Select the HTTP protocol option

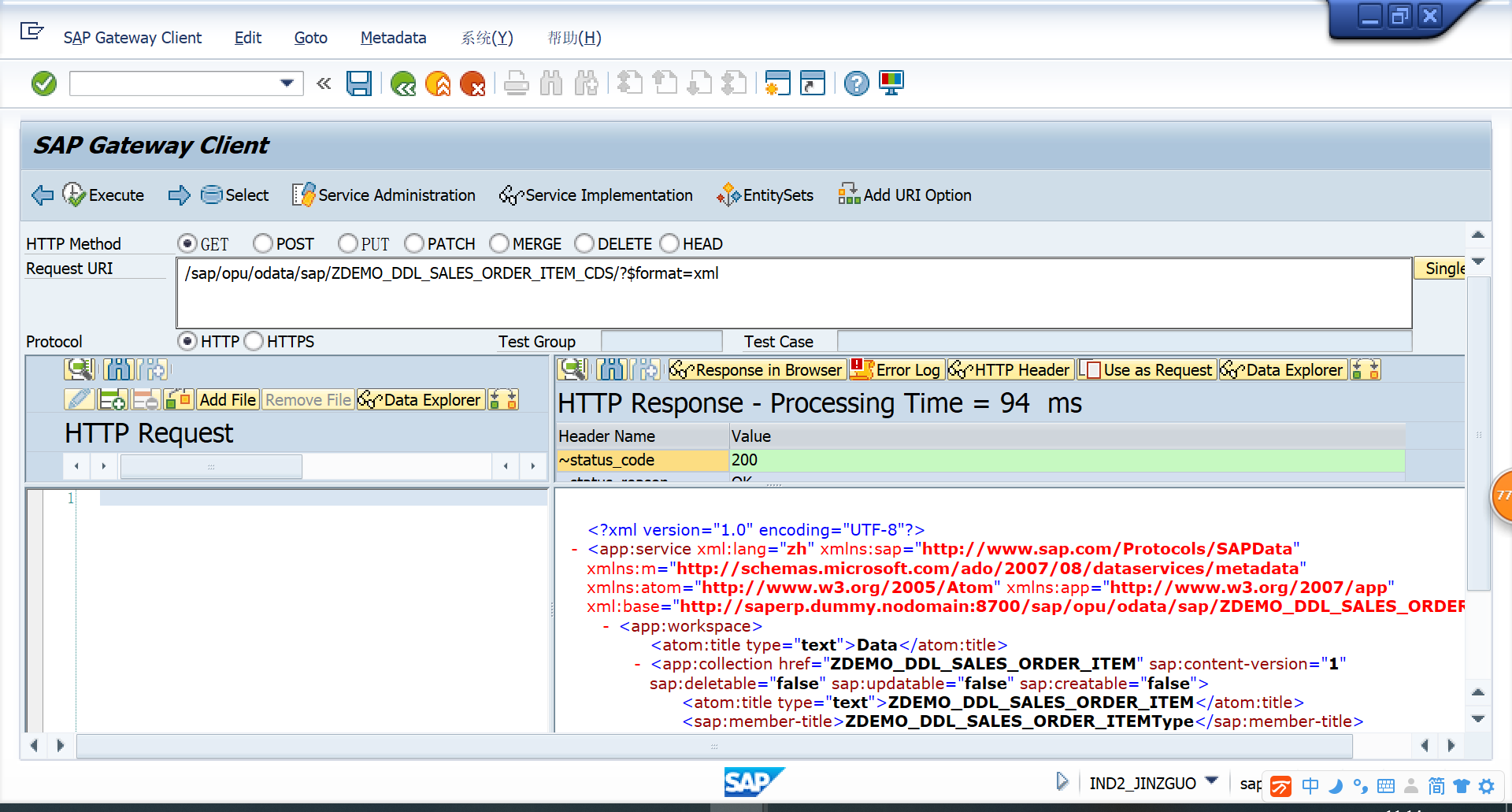(x=187, y=341)
